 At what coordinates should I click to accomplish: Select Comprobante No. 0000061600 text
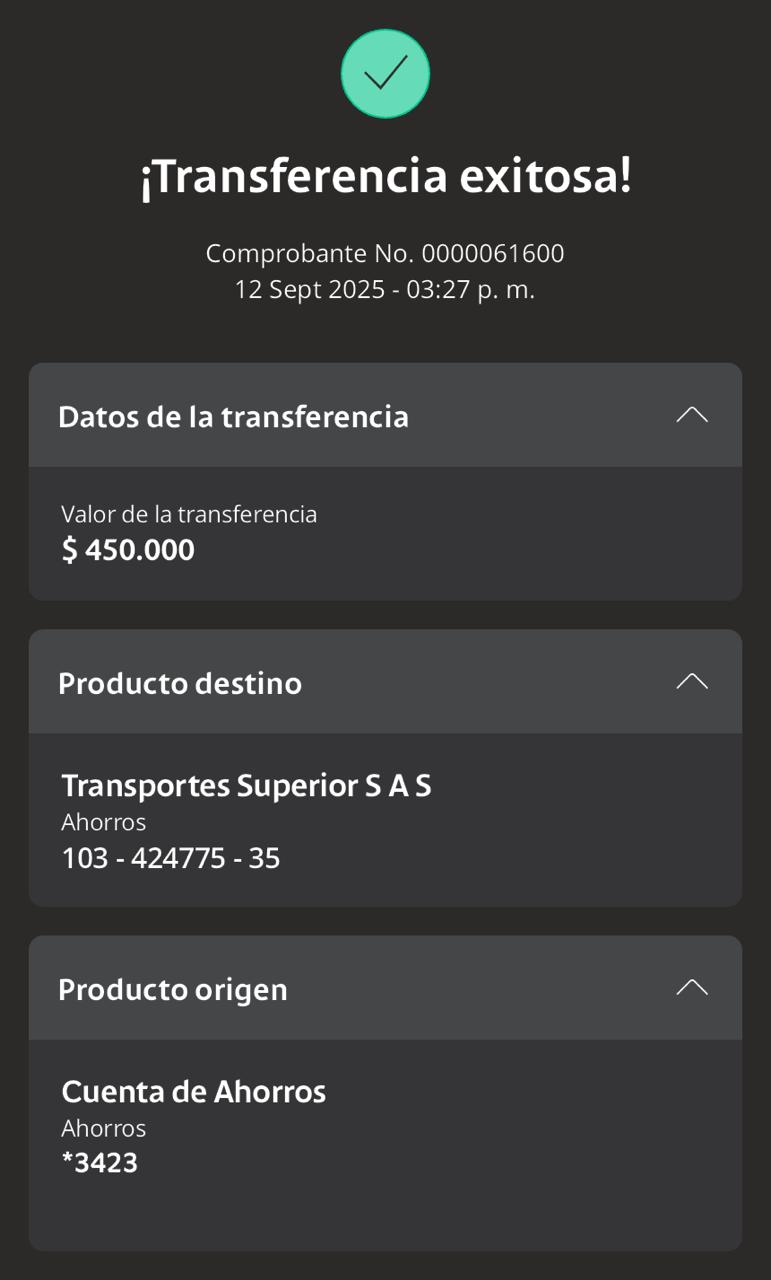click(x=385, y=254)
